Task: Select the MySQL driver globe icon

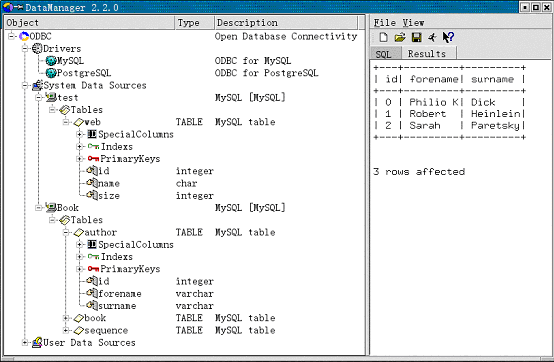Action: pos(51,61)
